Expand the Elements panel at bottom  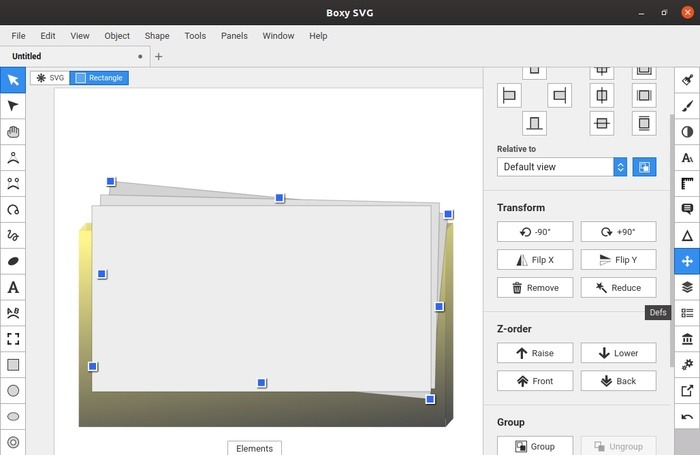point(254,448)
